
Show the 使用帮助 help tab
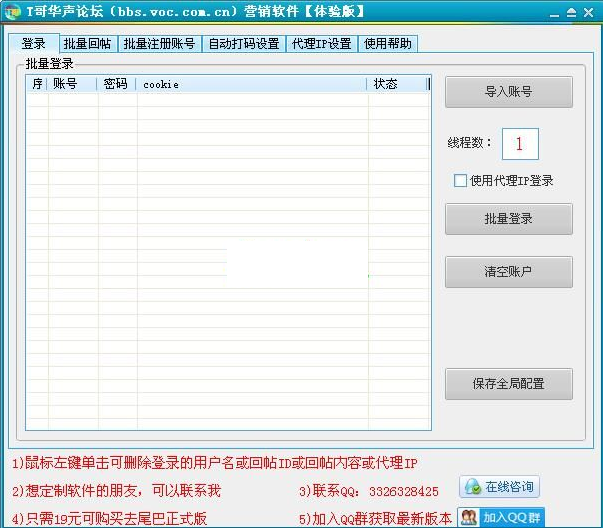[387, 44]
